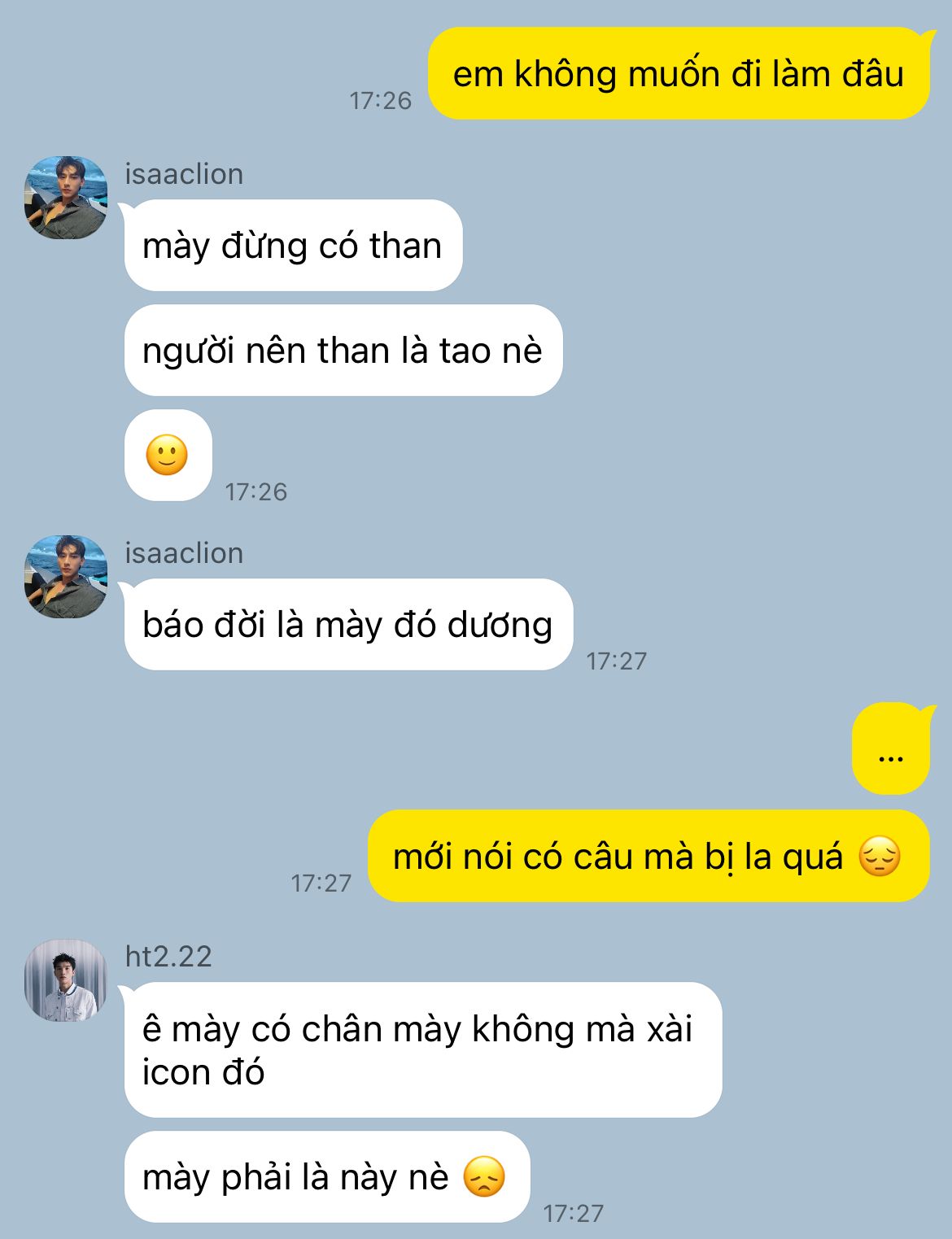Open ht2.22's profile picture
952x1239 pixels.
pyautogui.click(x=65, y=979)
